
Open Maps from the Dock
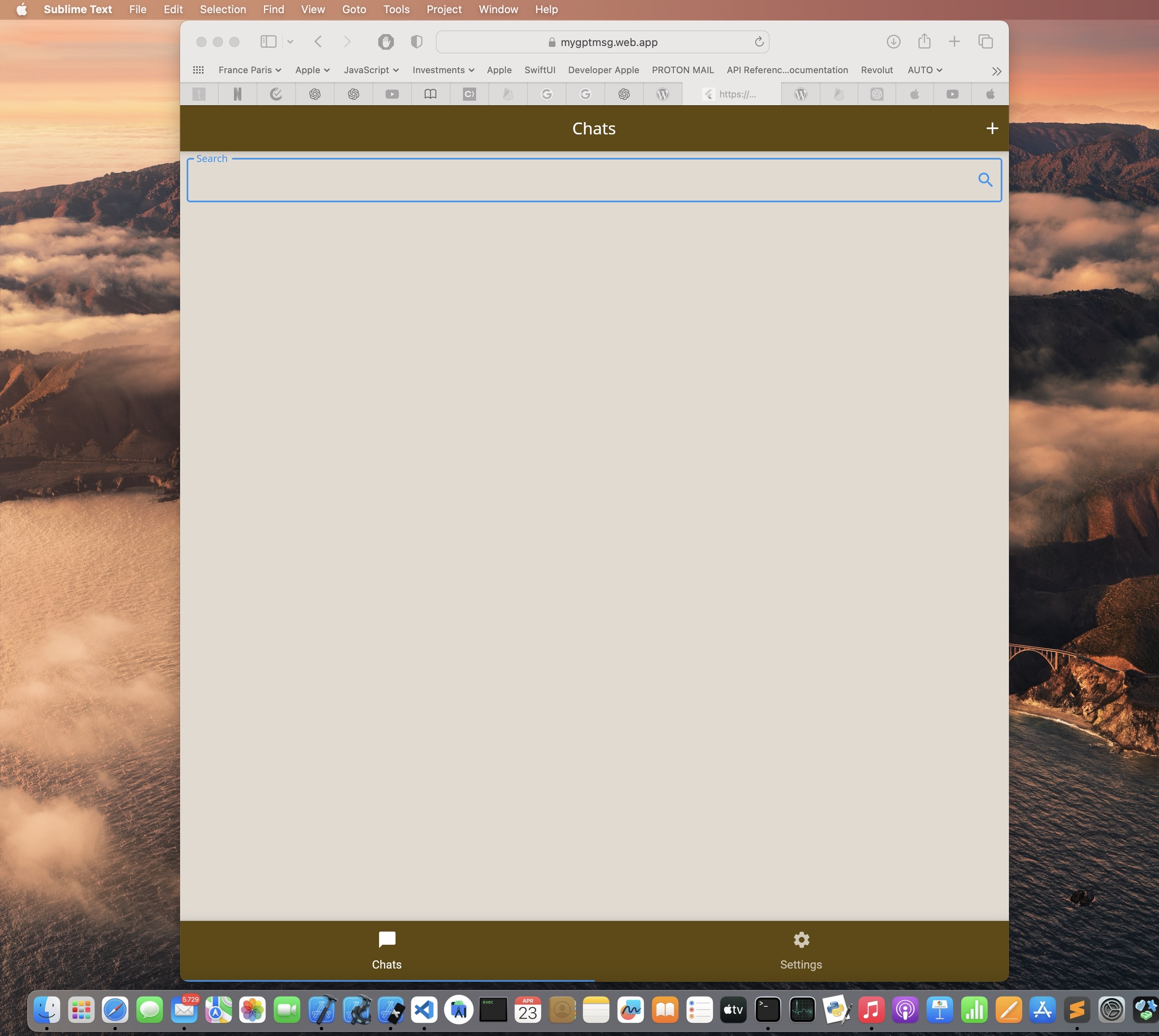pyautogui.click(x=218, y=1010)
